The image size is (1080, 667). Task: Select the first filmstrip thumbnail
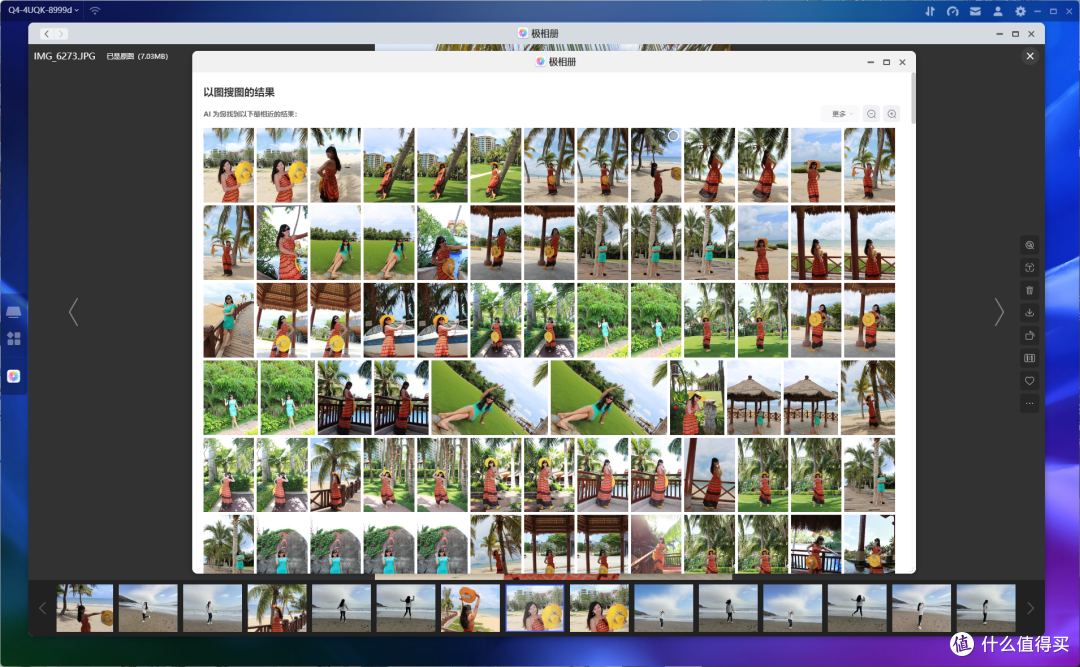85,608
